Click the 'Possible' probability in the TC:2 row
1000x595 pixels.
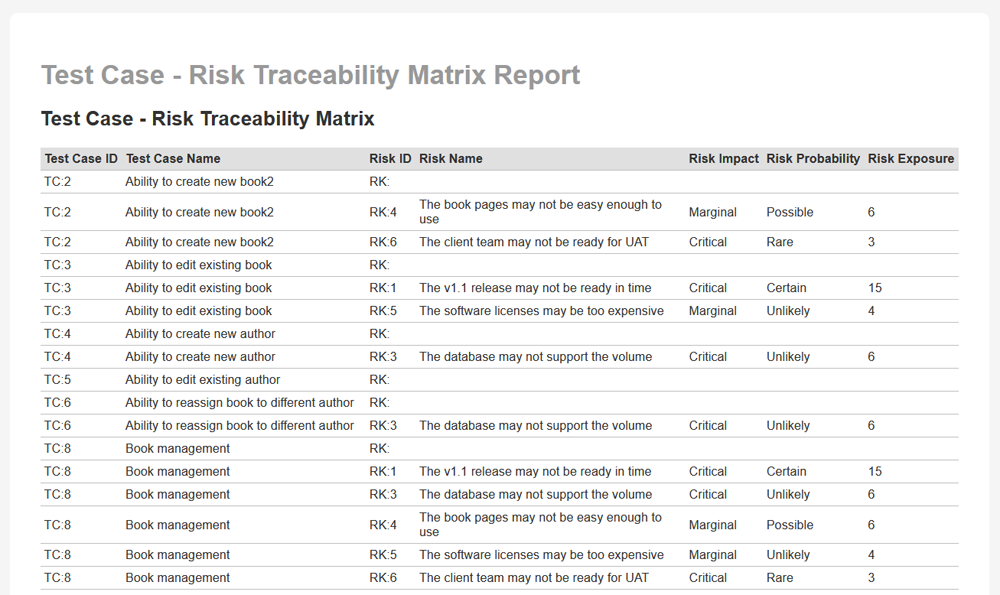(789, 212)
